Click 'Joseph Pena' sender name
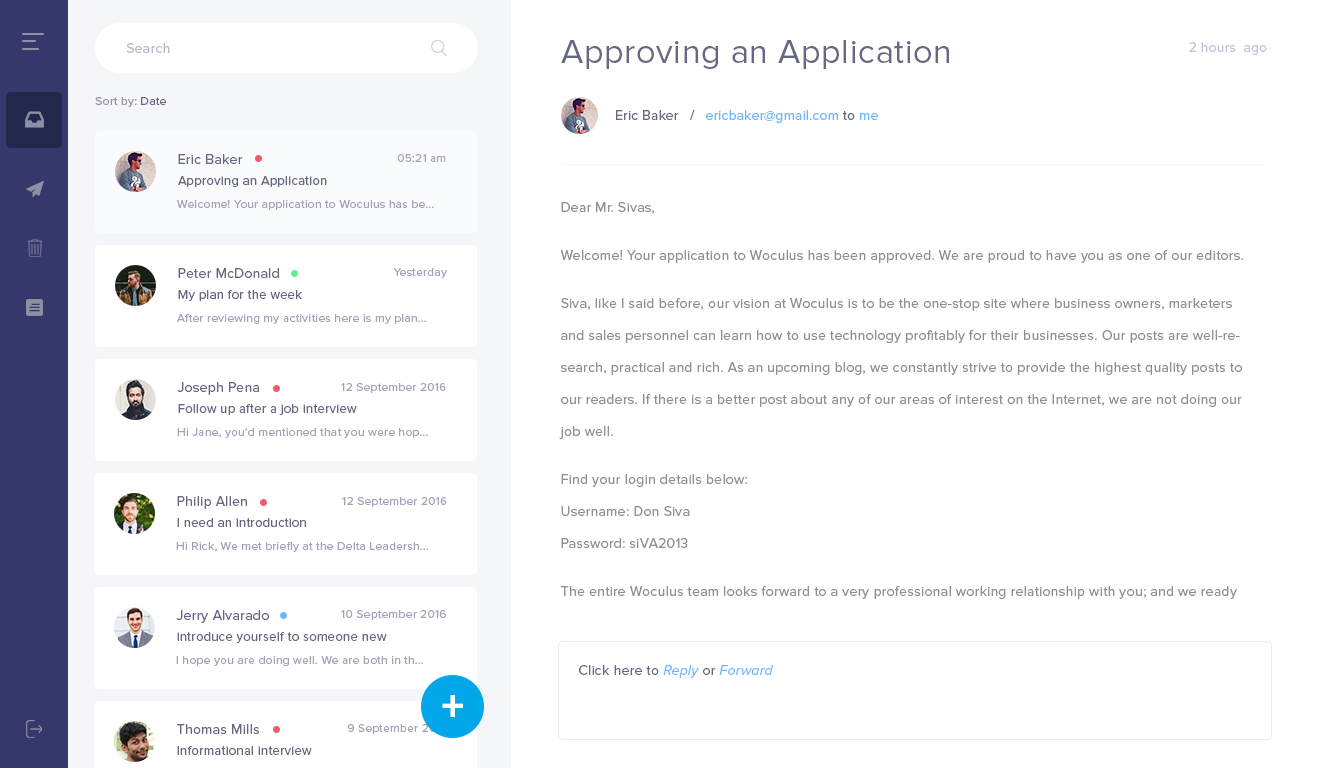1321x768 pixels. click(218, 387)
